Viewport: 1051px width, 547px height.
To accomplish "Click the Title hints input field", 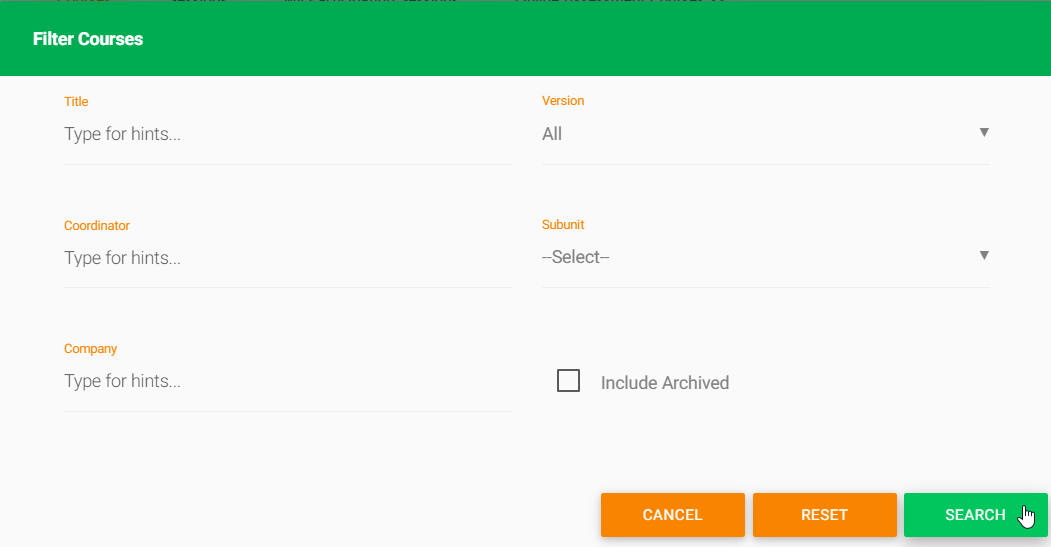I will point(287,134).
